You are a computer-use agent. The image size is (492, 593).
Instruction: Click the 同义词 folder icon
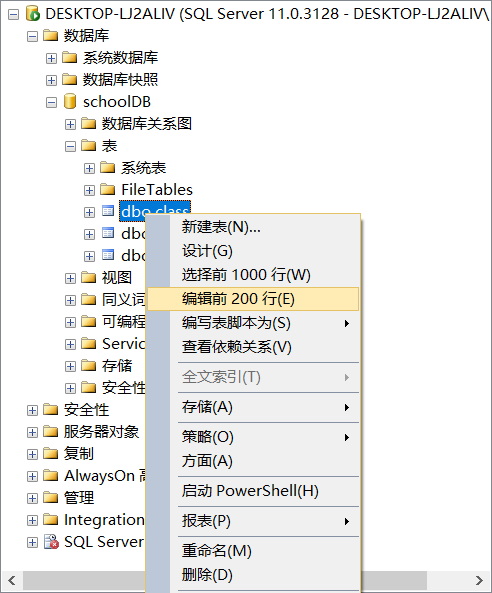(x=88, y=300)
